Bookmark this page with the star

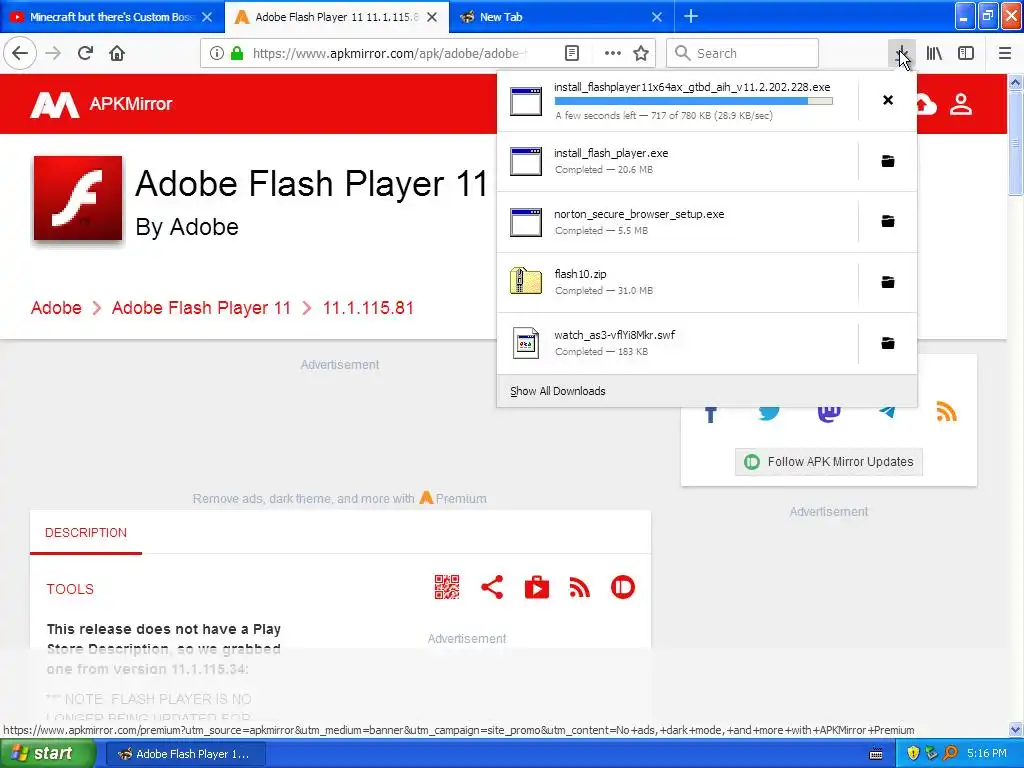click(641, 53)
